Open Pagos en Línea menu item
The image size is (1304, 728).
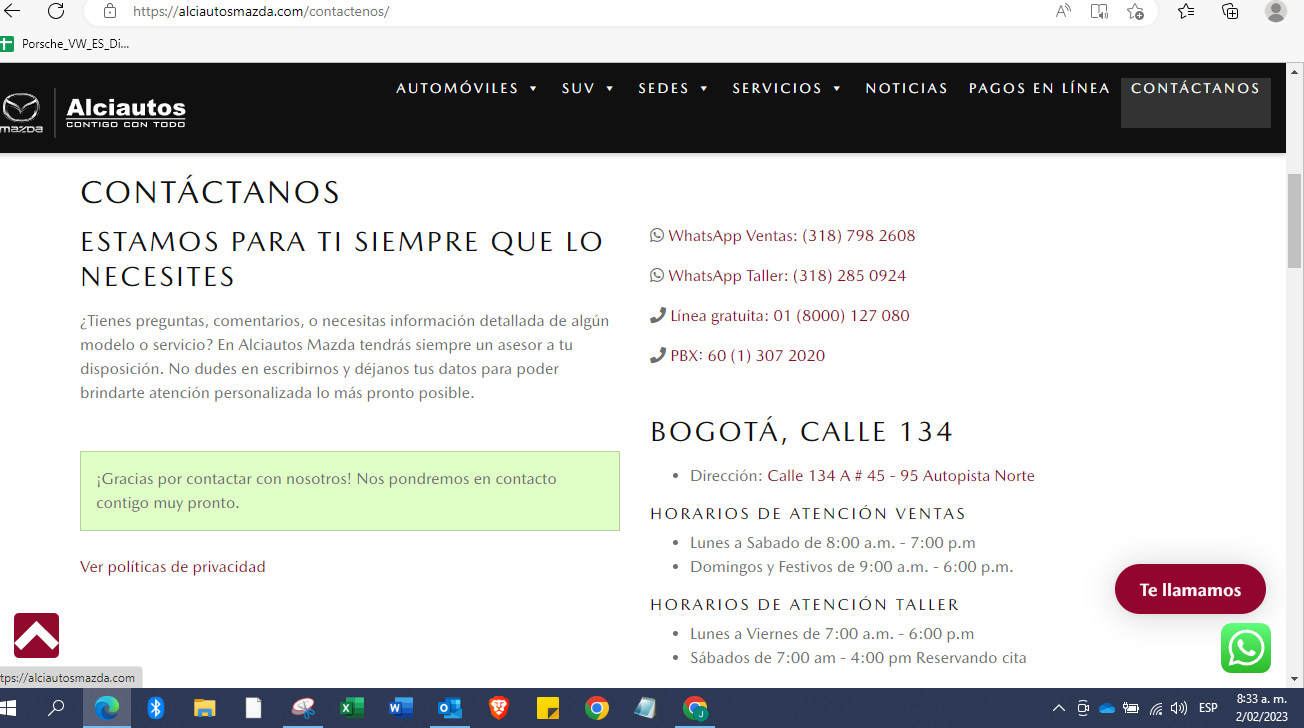tap(1039, 88)
